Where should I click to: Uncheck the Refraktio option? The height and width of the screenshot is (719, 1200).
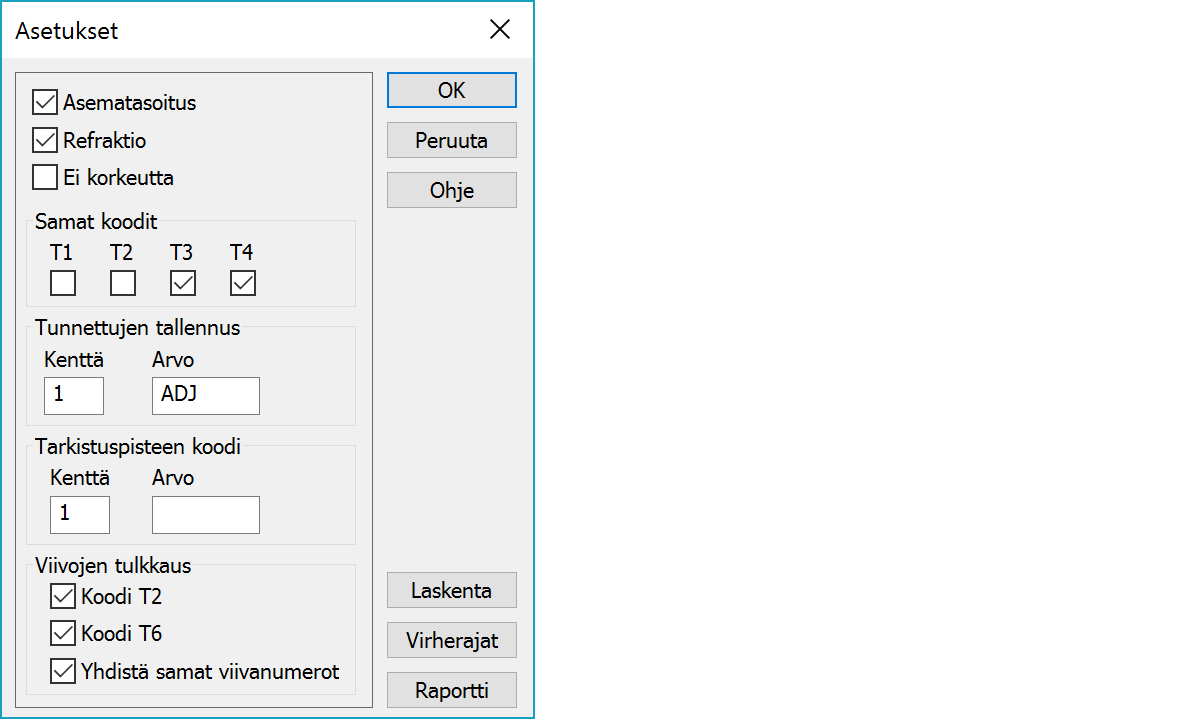click(45, 140)
